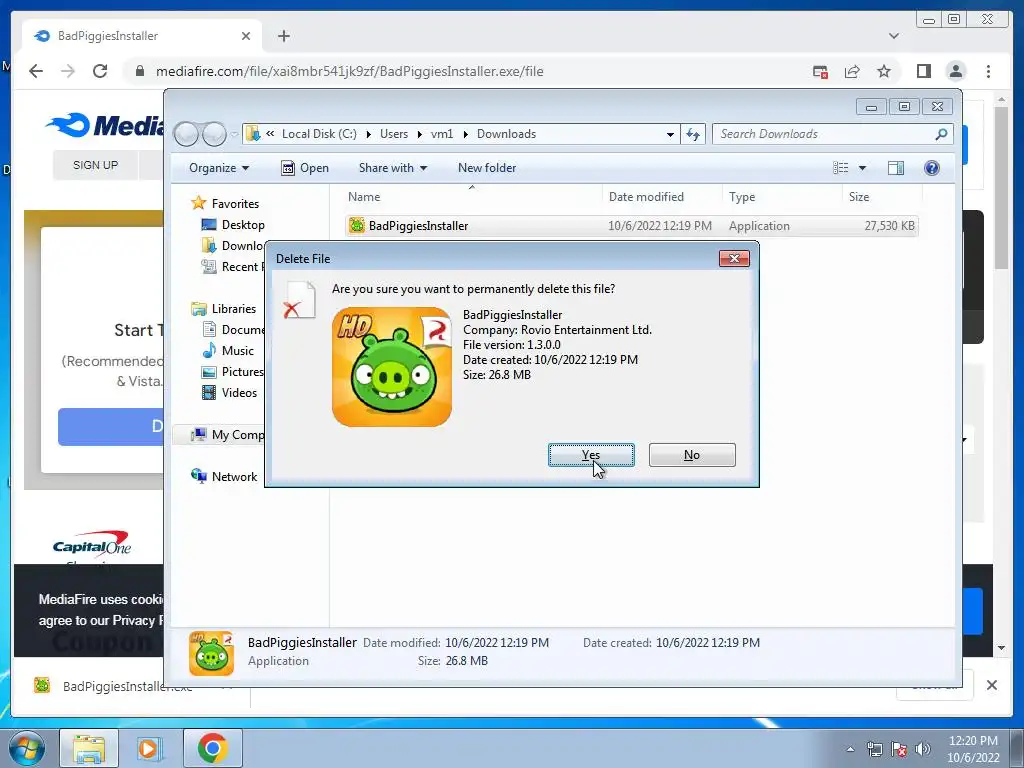The height and width of the screenshot is (768, 1024).
Task: Open Chrome profile avatar menu
Action: click(956, 71)
